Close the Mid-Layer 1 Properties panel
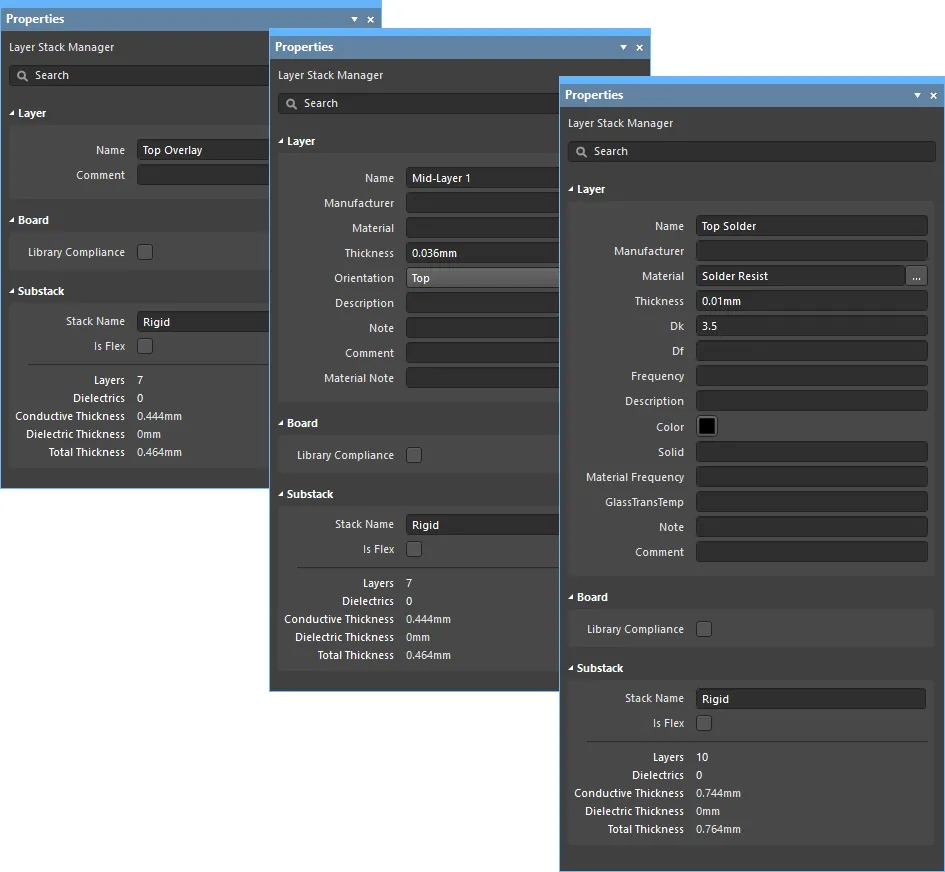Viewport: 945px width, 872px height. [x=639, y=48]
